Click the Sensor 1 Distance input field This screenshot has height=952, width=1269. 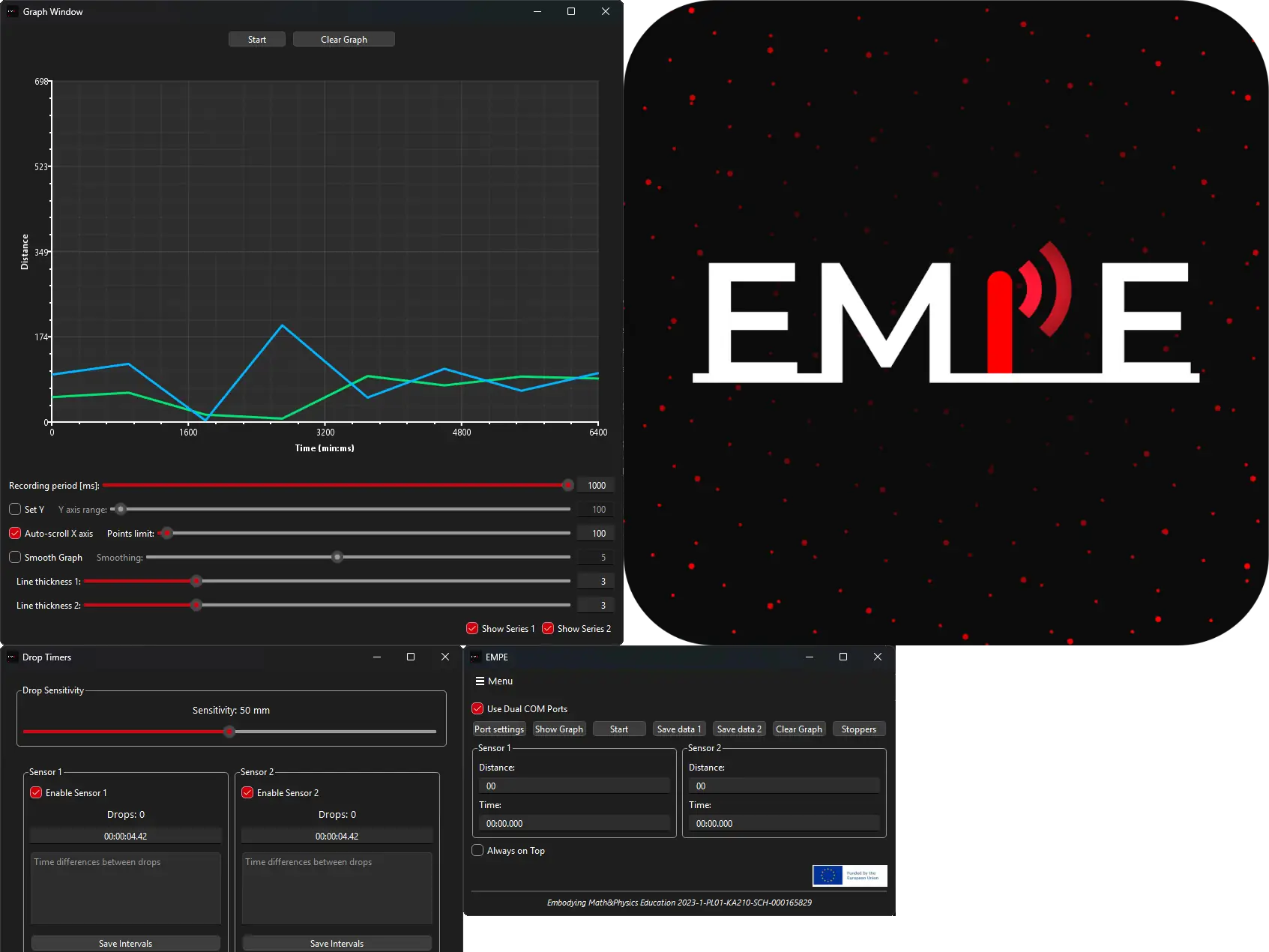point(573,785)
